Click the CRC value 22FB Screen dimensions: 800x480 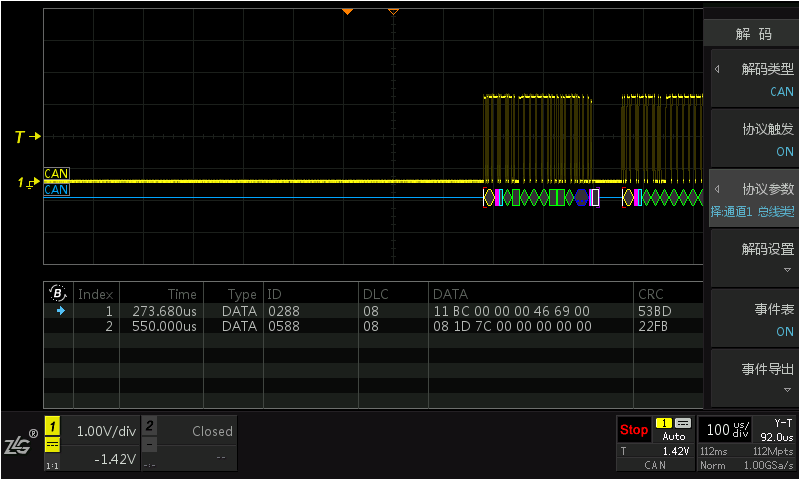click(x=653, y=326)
